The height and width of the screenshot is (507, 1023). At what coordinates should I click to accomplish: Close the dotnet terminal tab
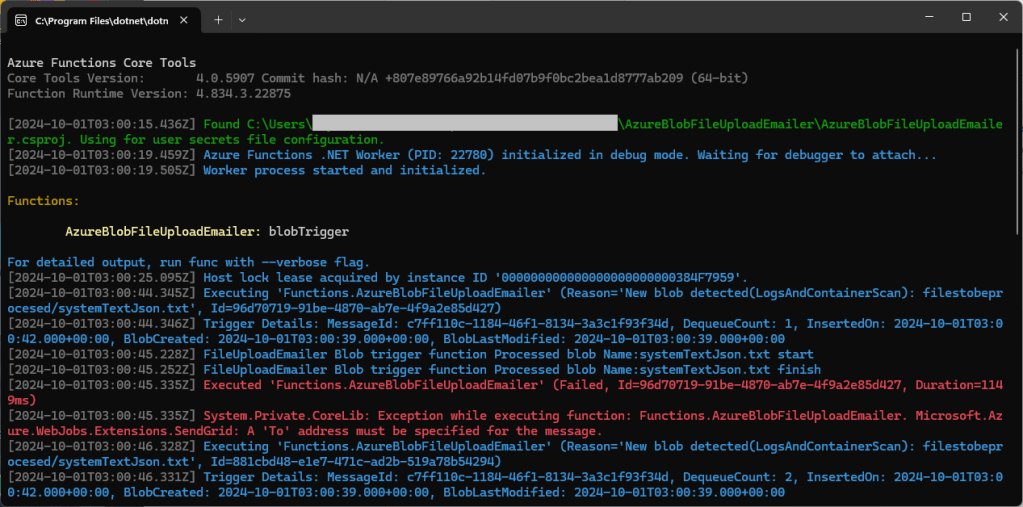pos(184,19)
